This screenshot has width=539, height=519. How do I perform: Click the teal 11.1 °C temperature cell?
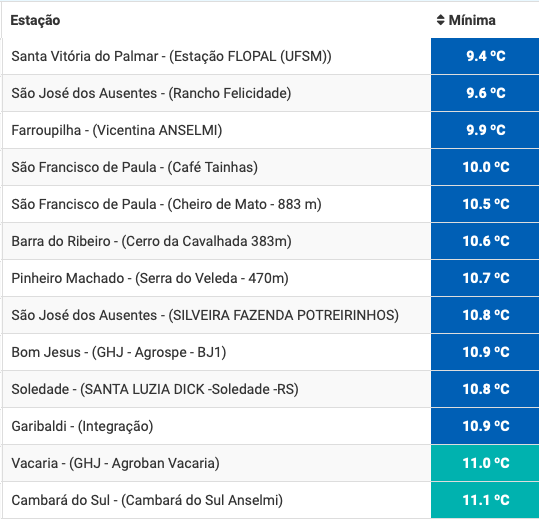pyautogui.click(x=485, y=500)
